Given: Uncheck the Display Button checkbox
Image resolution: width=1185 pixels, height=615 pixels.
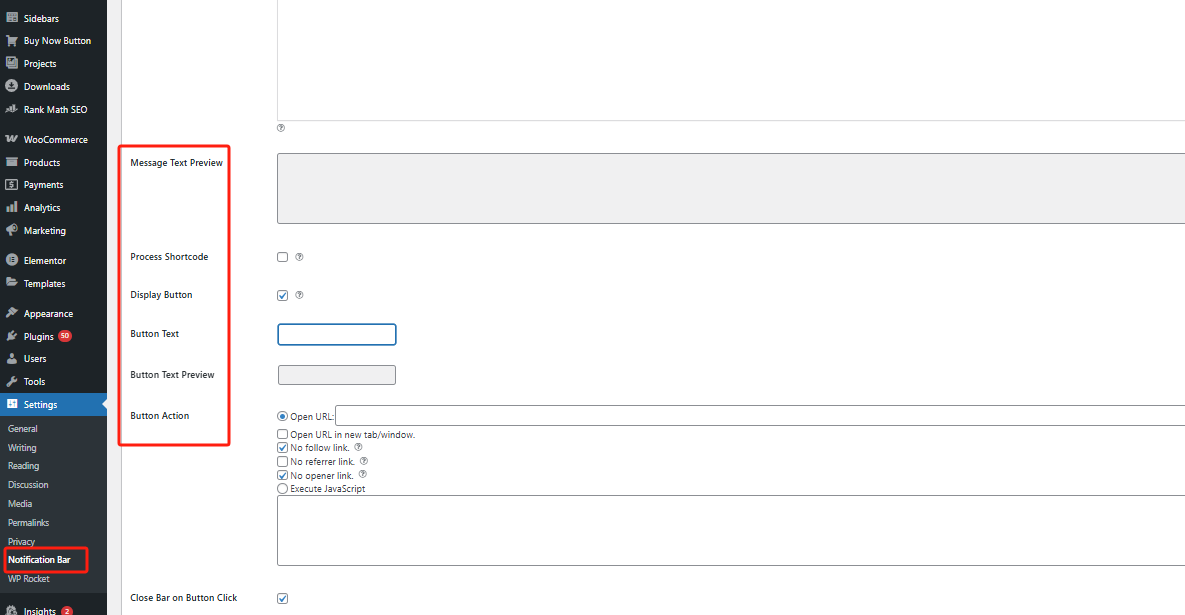Looking at the screenshot, I should tap(283, 295).
